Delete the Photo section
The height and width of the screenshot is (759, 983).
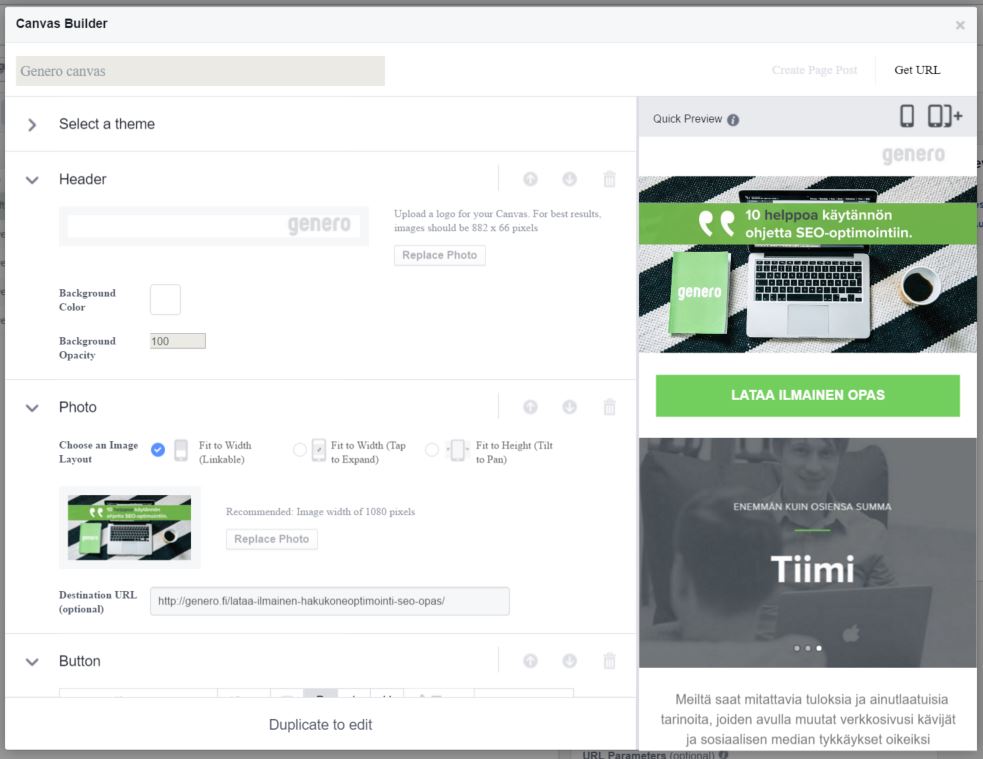point(609,407)
